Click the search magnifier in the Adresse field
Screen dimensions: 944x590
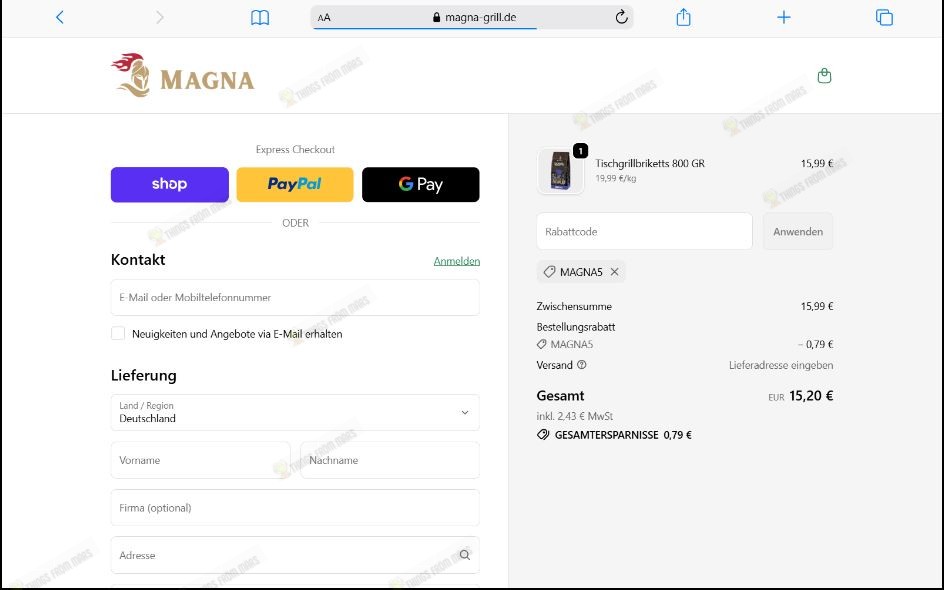[464, 554]
